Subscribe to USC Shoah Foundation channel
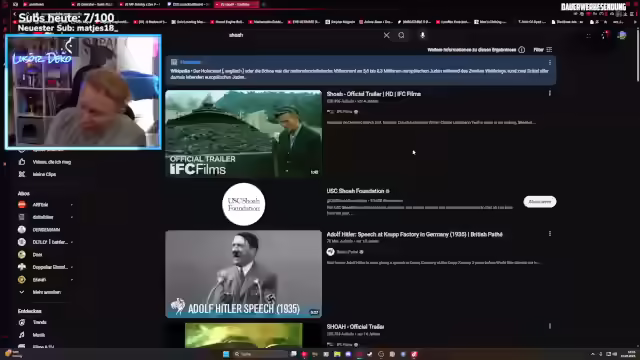 point(540,202)
